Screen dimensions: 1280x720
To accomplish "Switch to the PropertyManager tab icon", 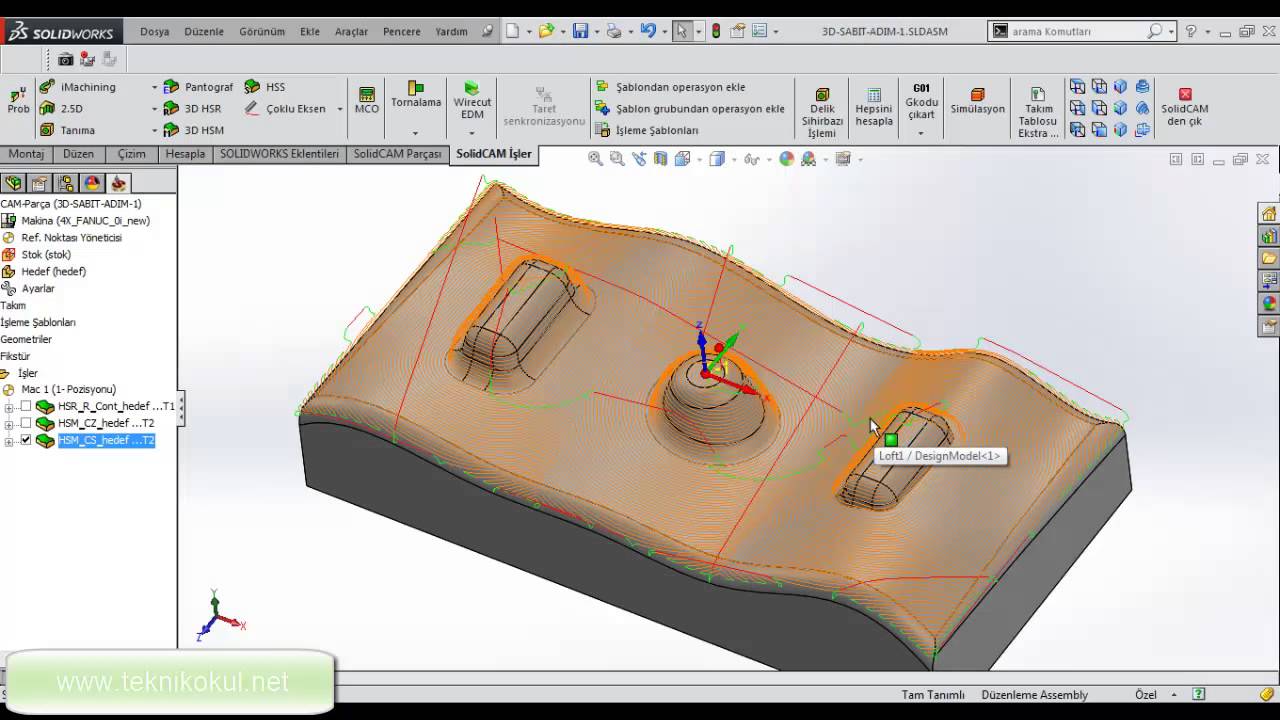I will point(39,183).
